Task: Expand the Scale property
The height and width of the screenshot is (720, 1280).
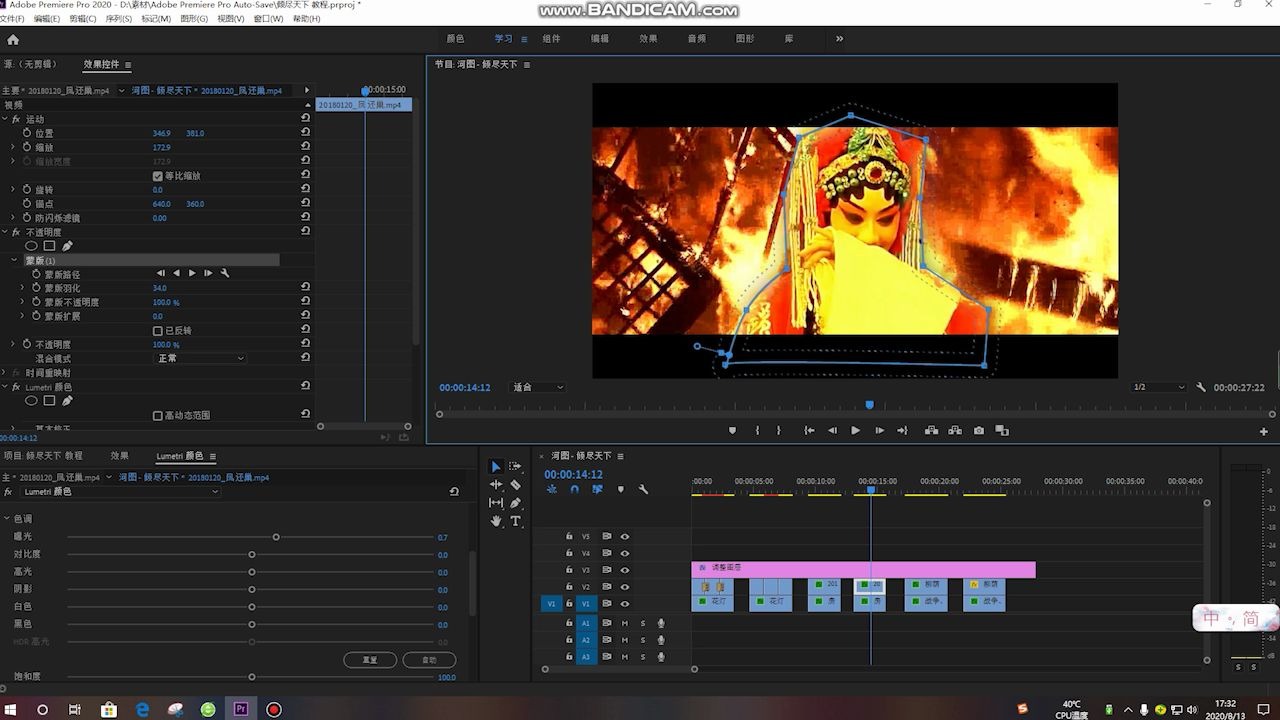Action: (x=13, y=147)
